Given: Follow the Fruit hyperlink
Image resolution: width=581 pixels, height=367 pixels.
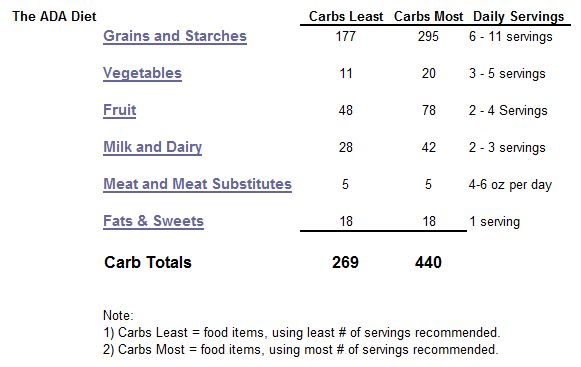Looking at the screenshot, I should [120, 110].
